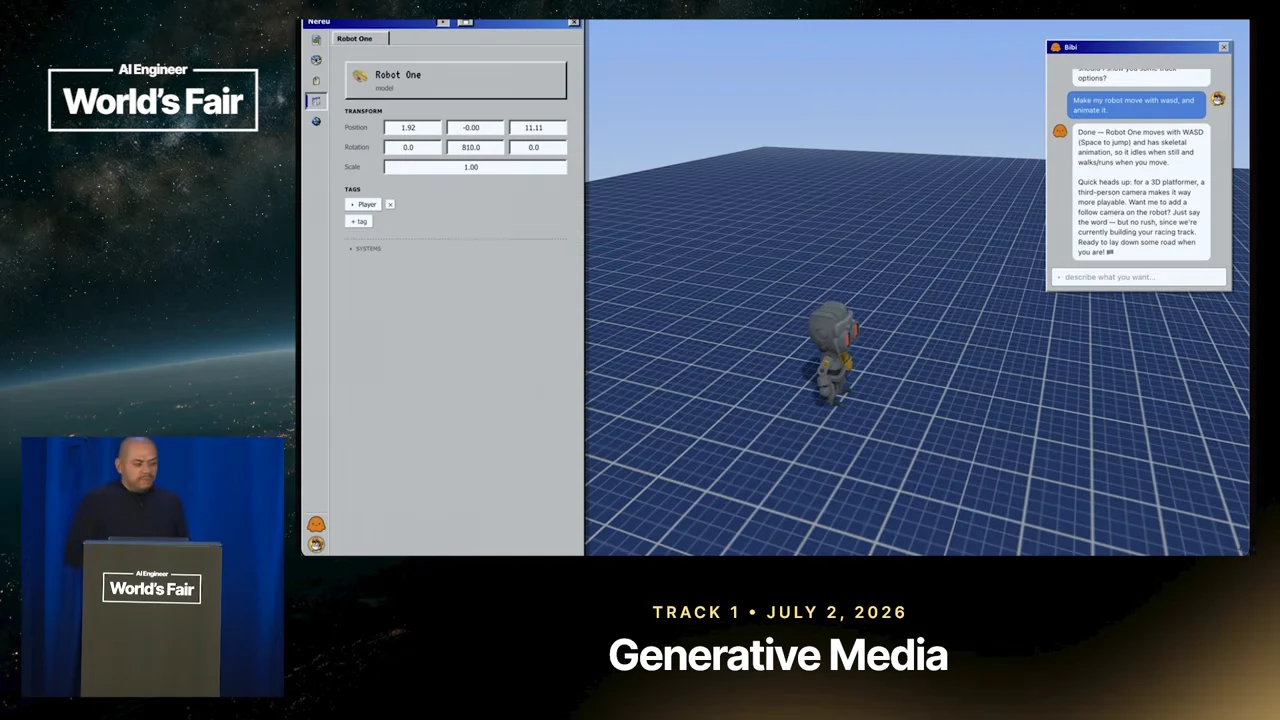Select the clipboard sidebar icon
The width and height of the screenshot is (1280, 720).
click(x=316, y=81)
